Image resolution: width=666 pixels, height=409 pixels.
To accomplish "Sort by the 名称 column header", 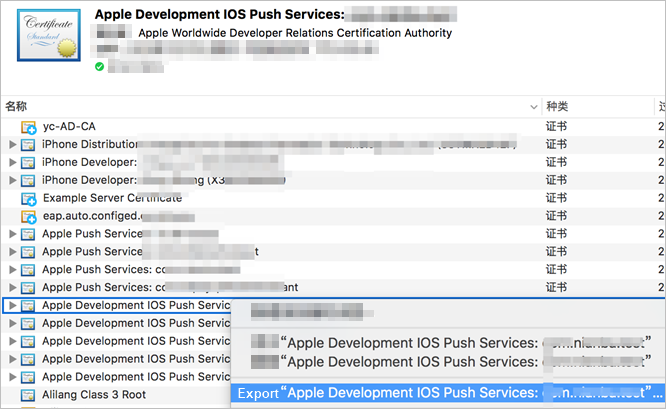I will tap(16, 106).
